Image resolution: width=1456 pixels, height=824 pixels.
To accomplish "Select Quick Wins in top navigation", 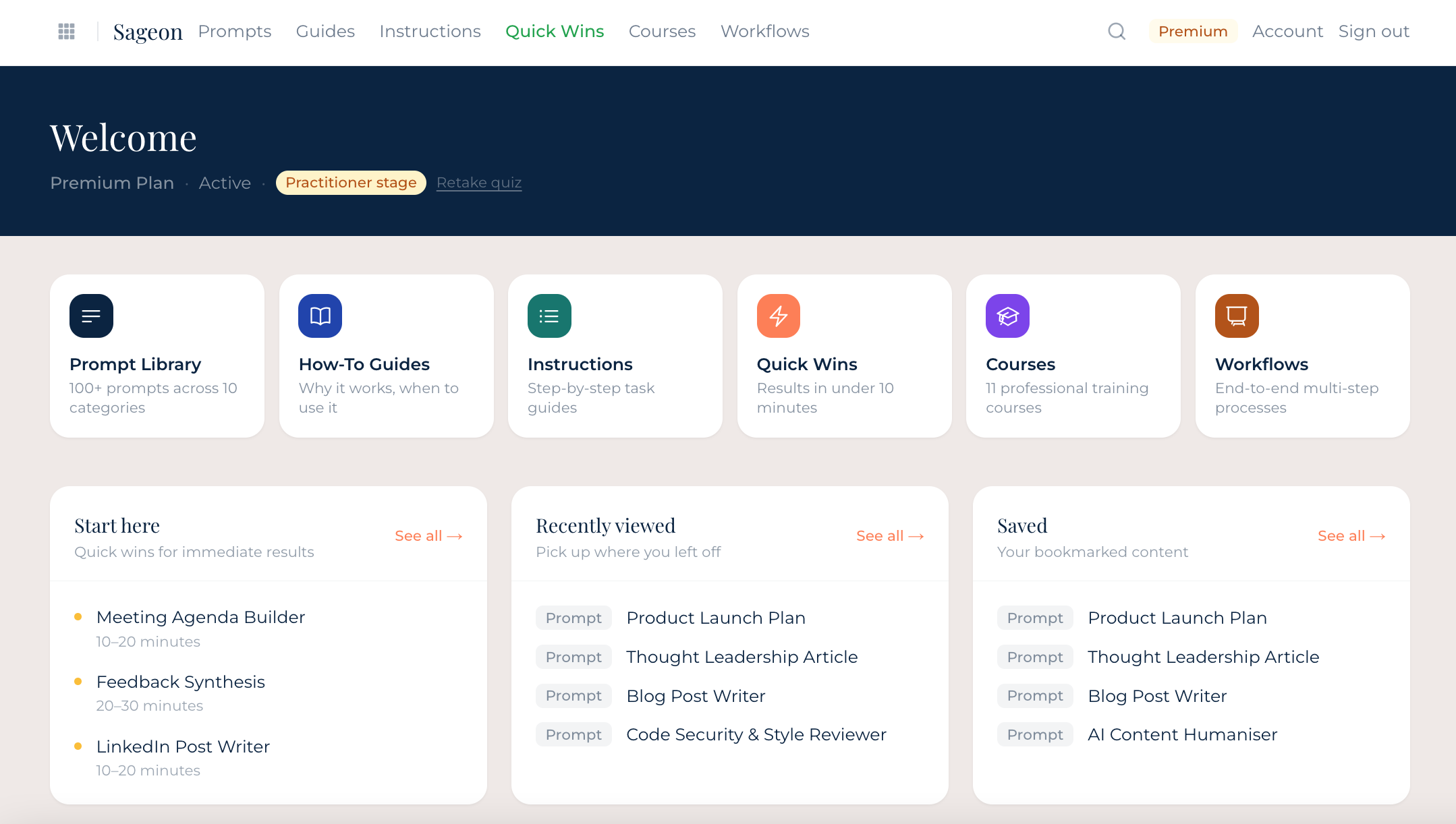I will pyautogui.click(x=555, y=31).
